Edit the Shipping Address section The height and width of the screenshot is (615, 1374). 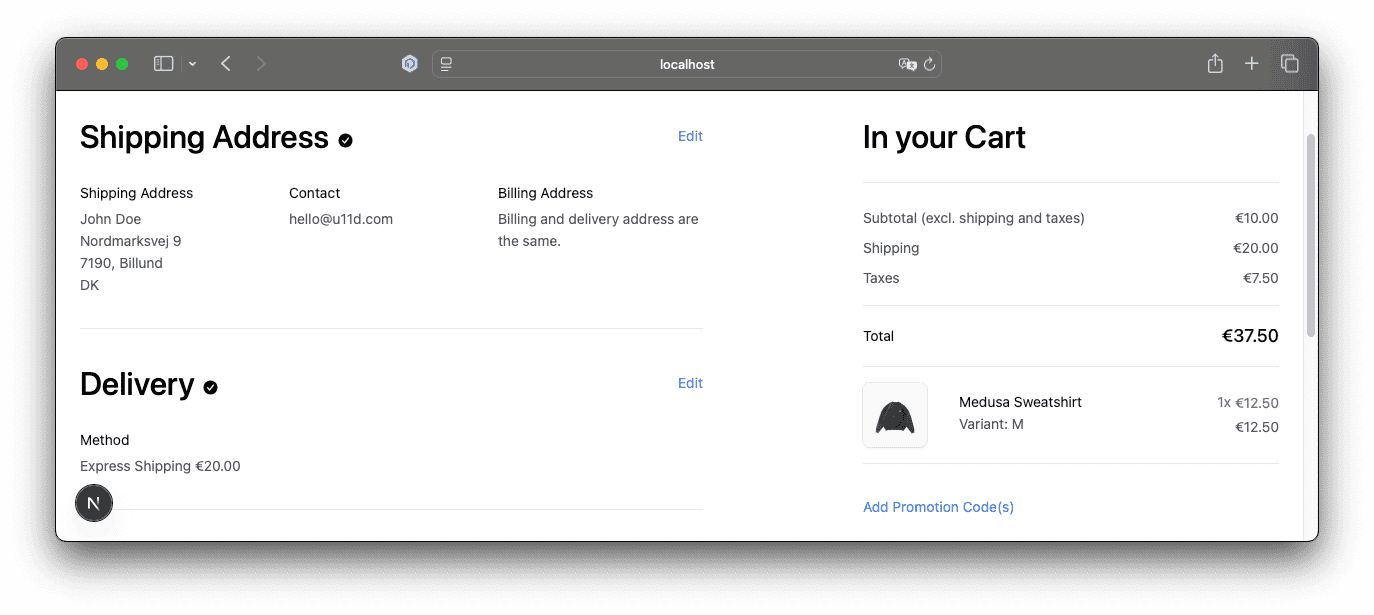pyautogui.click(x=690, y=136)
